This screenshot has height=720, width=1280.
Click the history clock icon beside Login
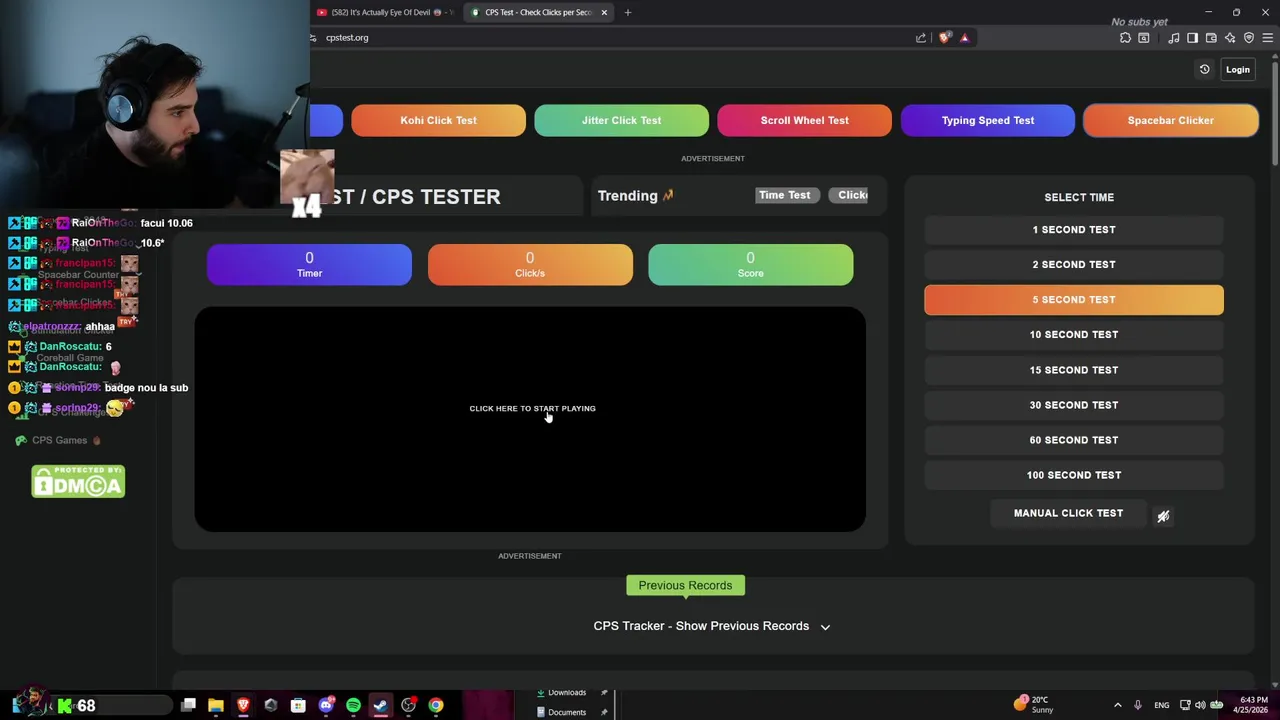coord(1204,70)
